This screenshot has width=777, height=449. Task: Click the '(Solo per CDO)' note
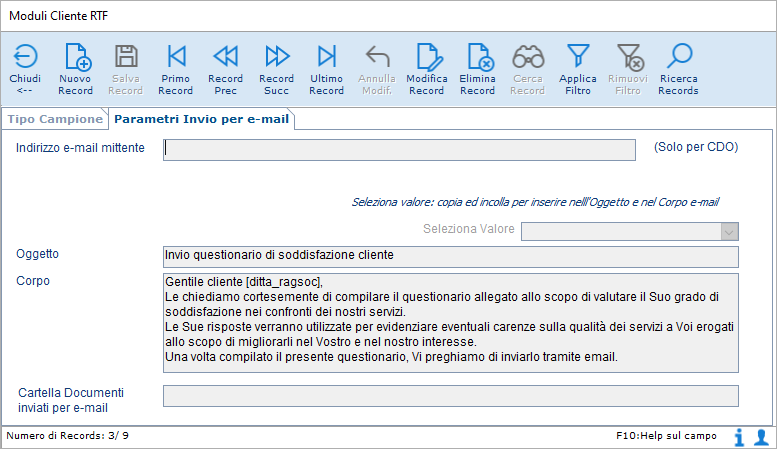pyautogui.click(x=696, y=147)
